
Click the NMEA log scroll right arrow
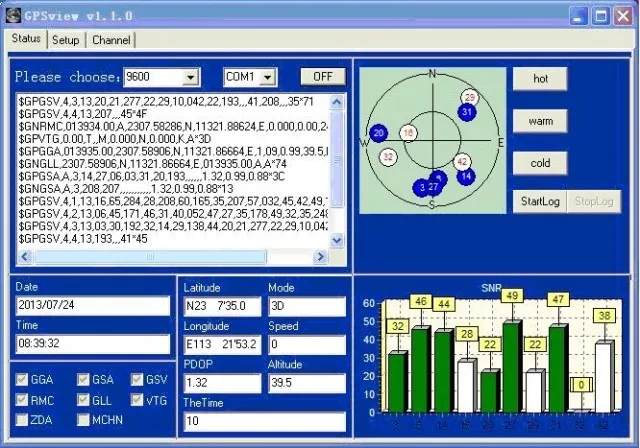tap(320, 257)
